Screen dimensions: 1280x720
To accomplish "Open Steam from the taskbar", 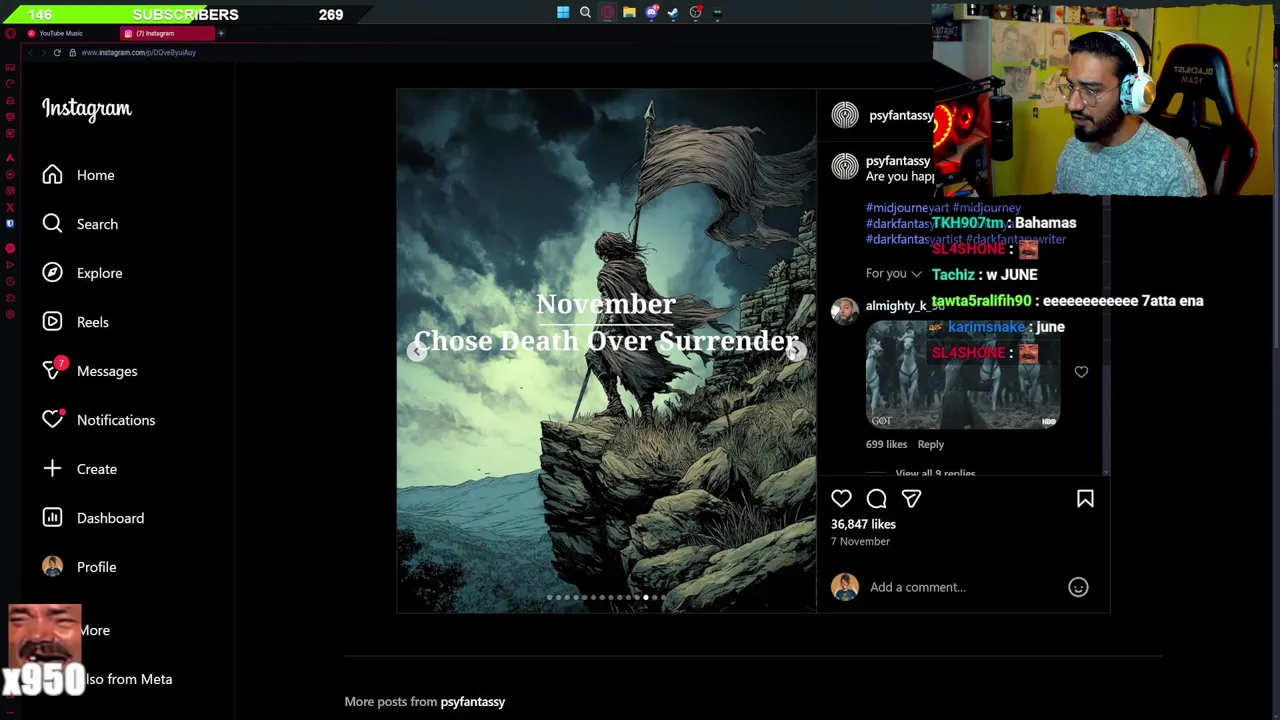I will (x=673, y=13).
